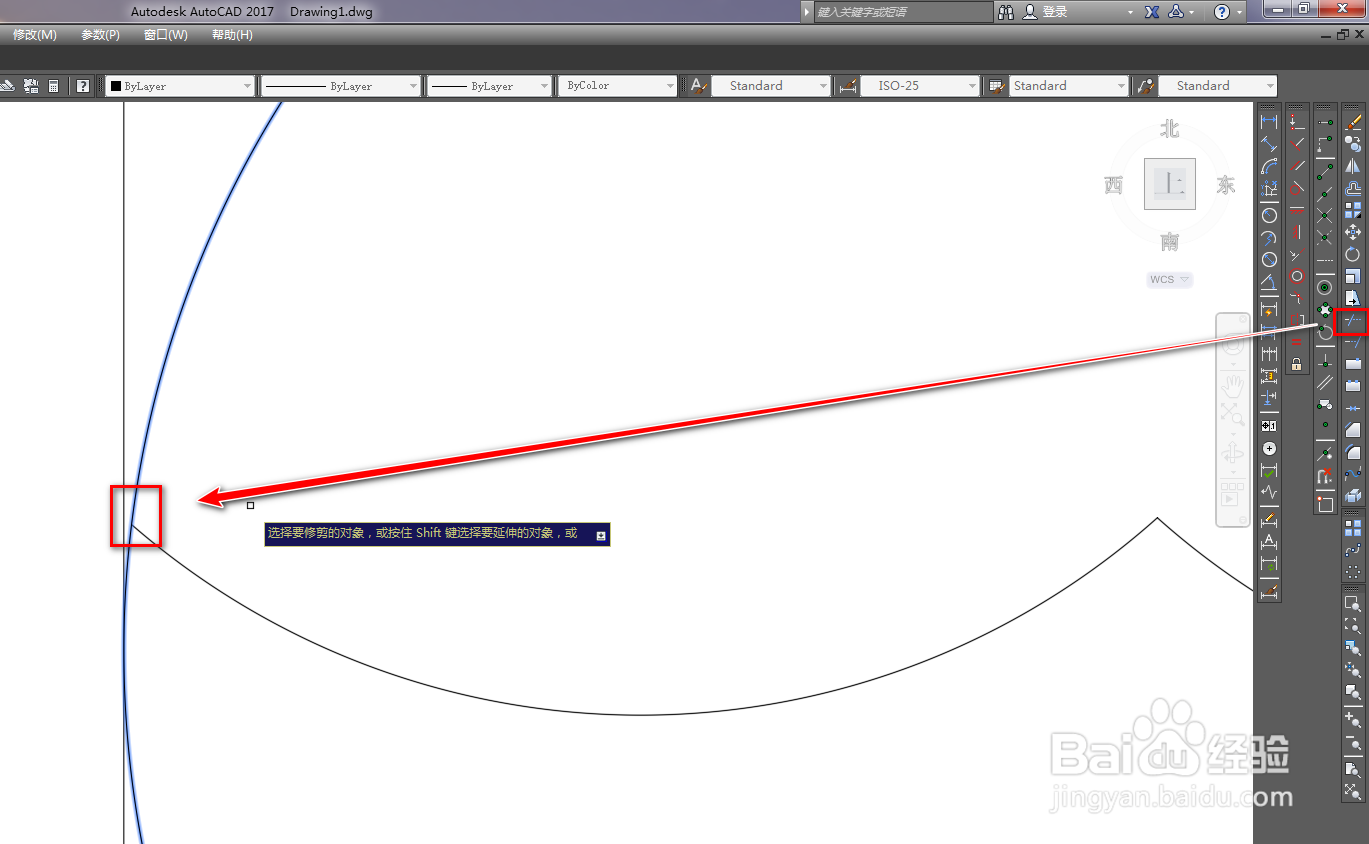Expand the command prompt options arrow
Screen dimensions: 1369x844
(601, 535)
